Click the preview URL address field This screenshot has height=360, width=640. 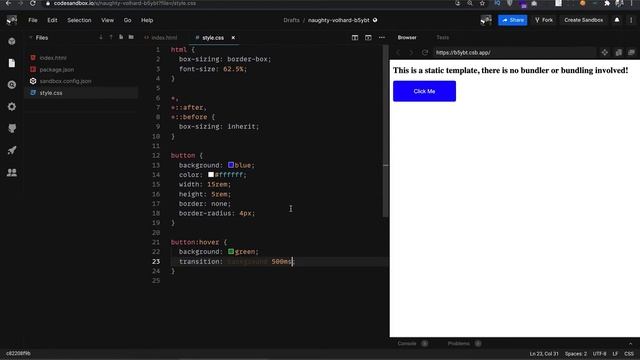pos(514,52)
